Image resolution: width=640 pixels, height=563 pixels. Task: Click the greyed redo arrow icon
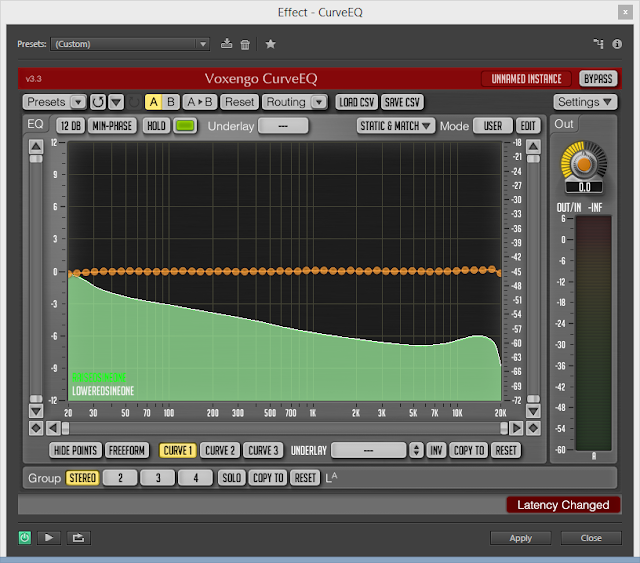coord(133,102)
